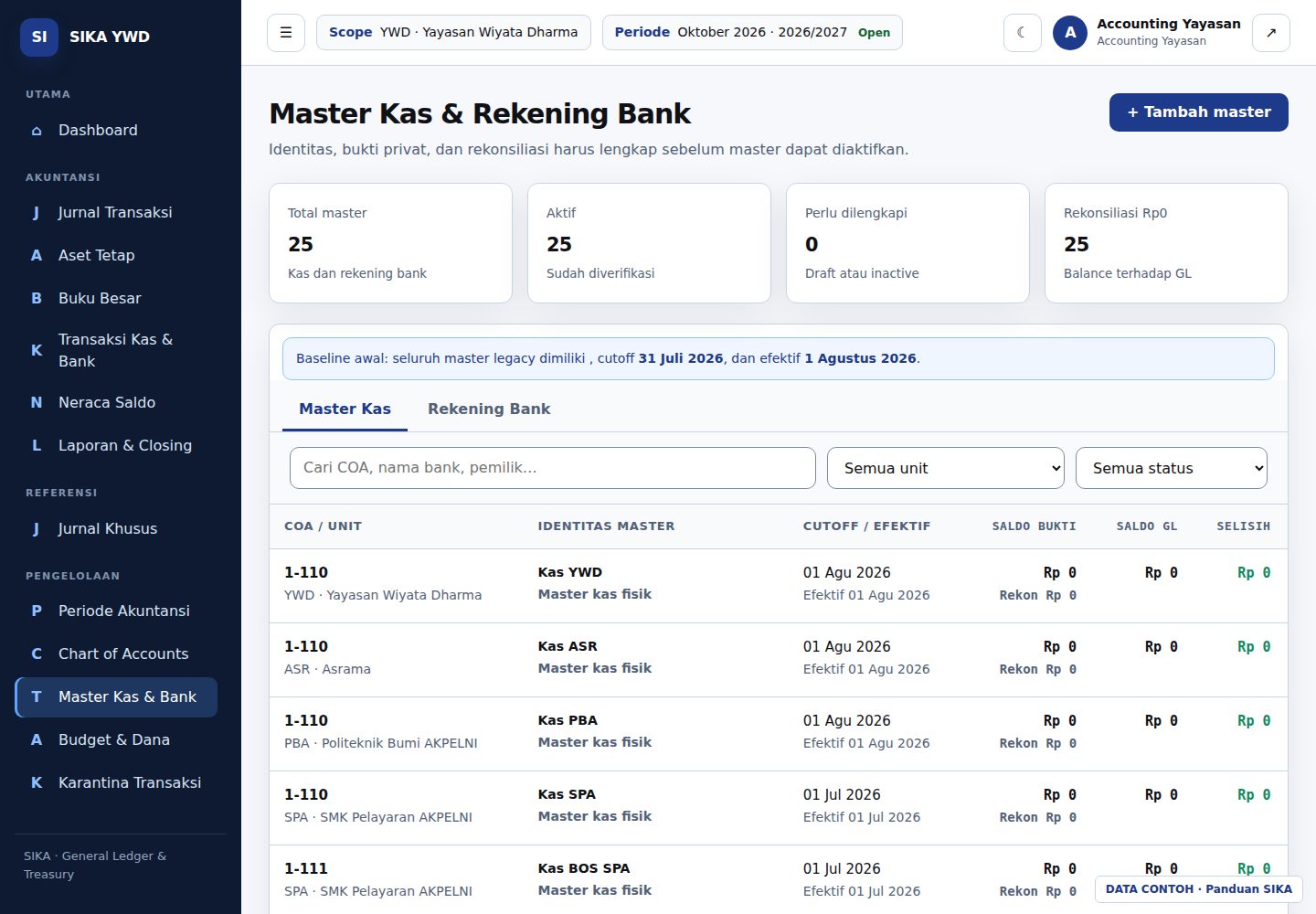The height and width of the screenshot is (914, 1316).
Task: Click the Aktif summary card
Action: click(649, 243)
